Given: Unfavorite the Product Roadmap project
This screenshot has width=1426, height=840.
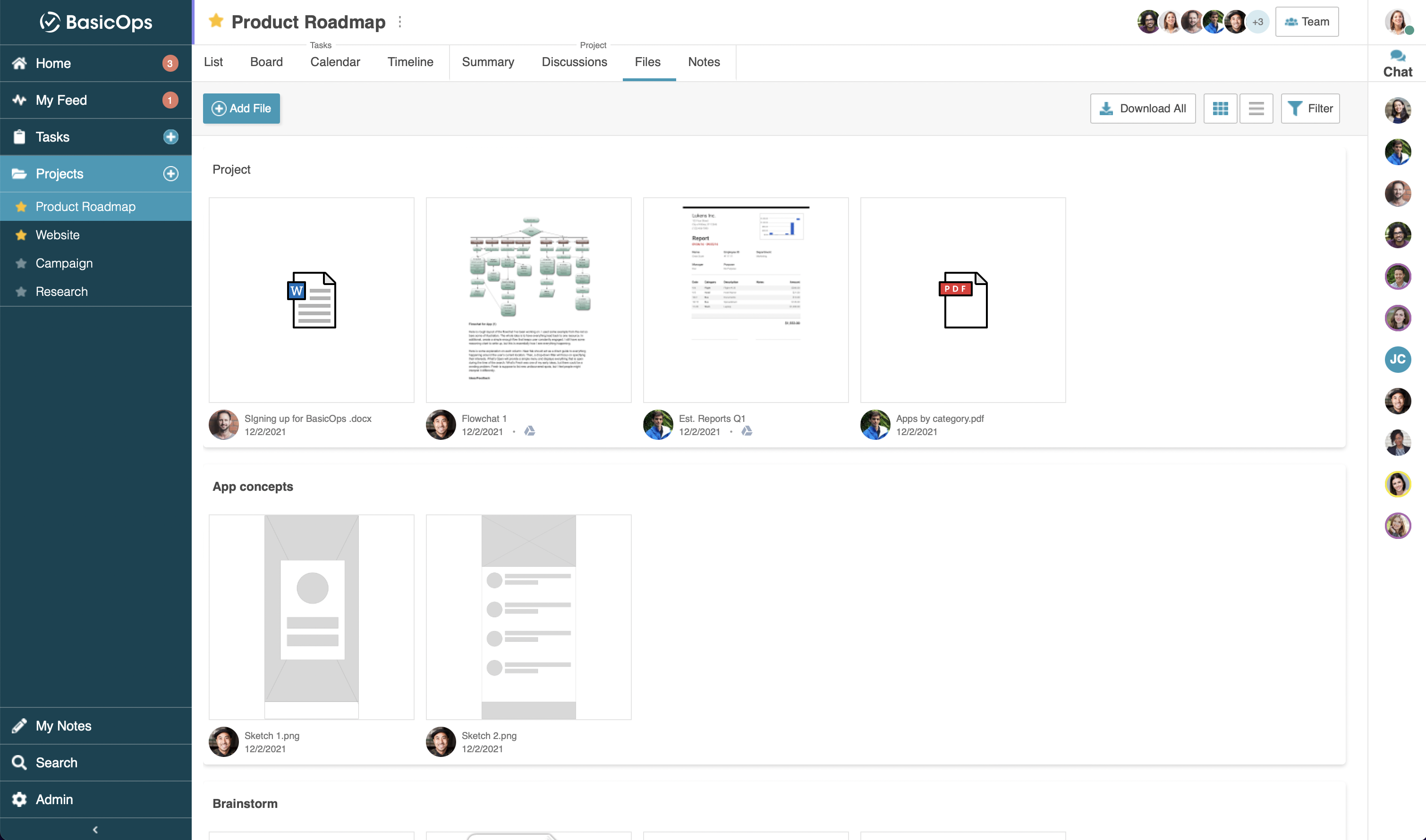Looking at the screenshot, I should [x=216, y=21].
